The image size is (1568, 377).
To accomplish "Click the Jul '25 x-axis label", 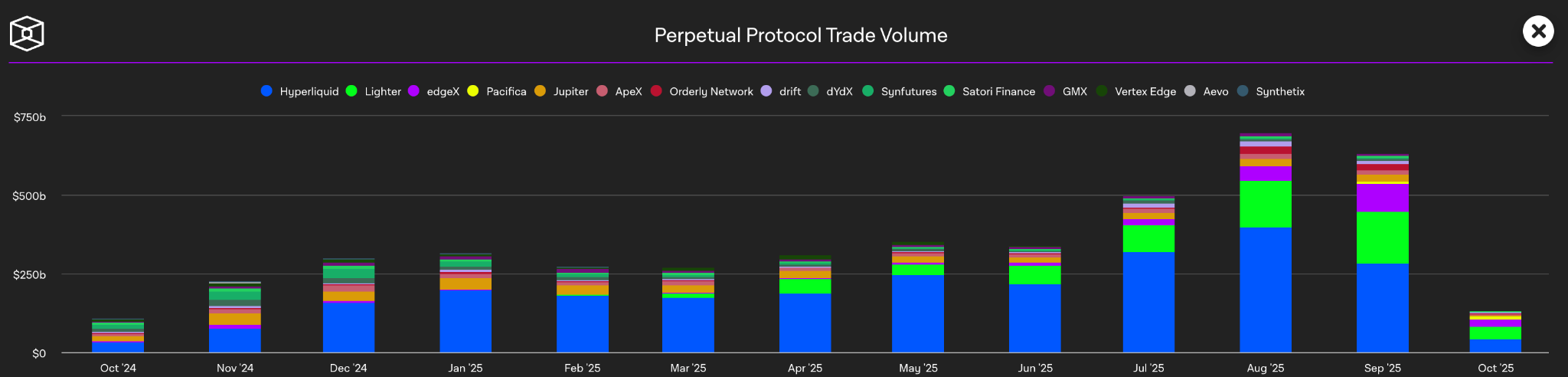I will coord(1148,368).
